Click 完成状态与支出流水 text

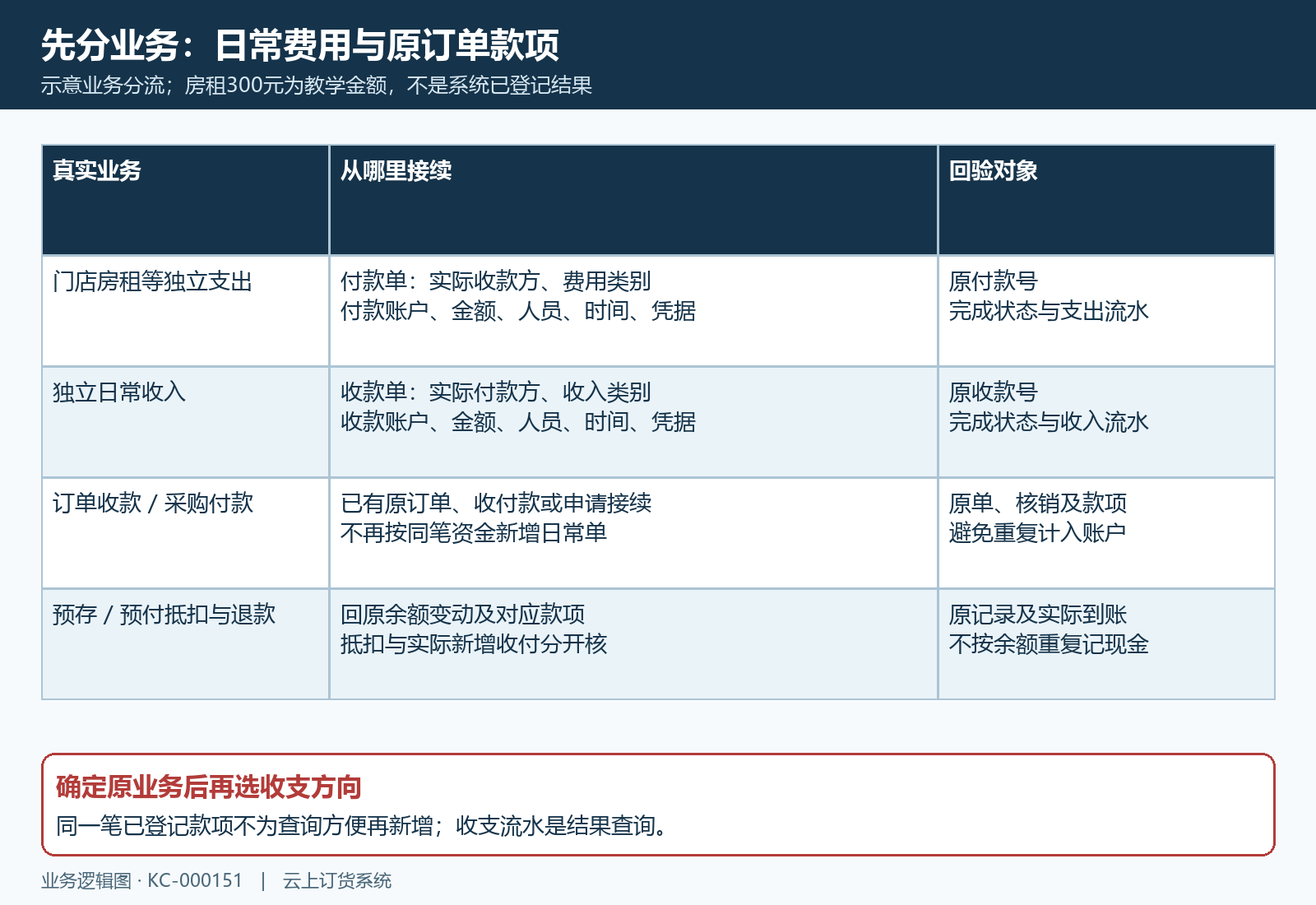(1049, 311)
